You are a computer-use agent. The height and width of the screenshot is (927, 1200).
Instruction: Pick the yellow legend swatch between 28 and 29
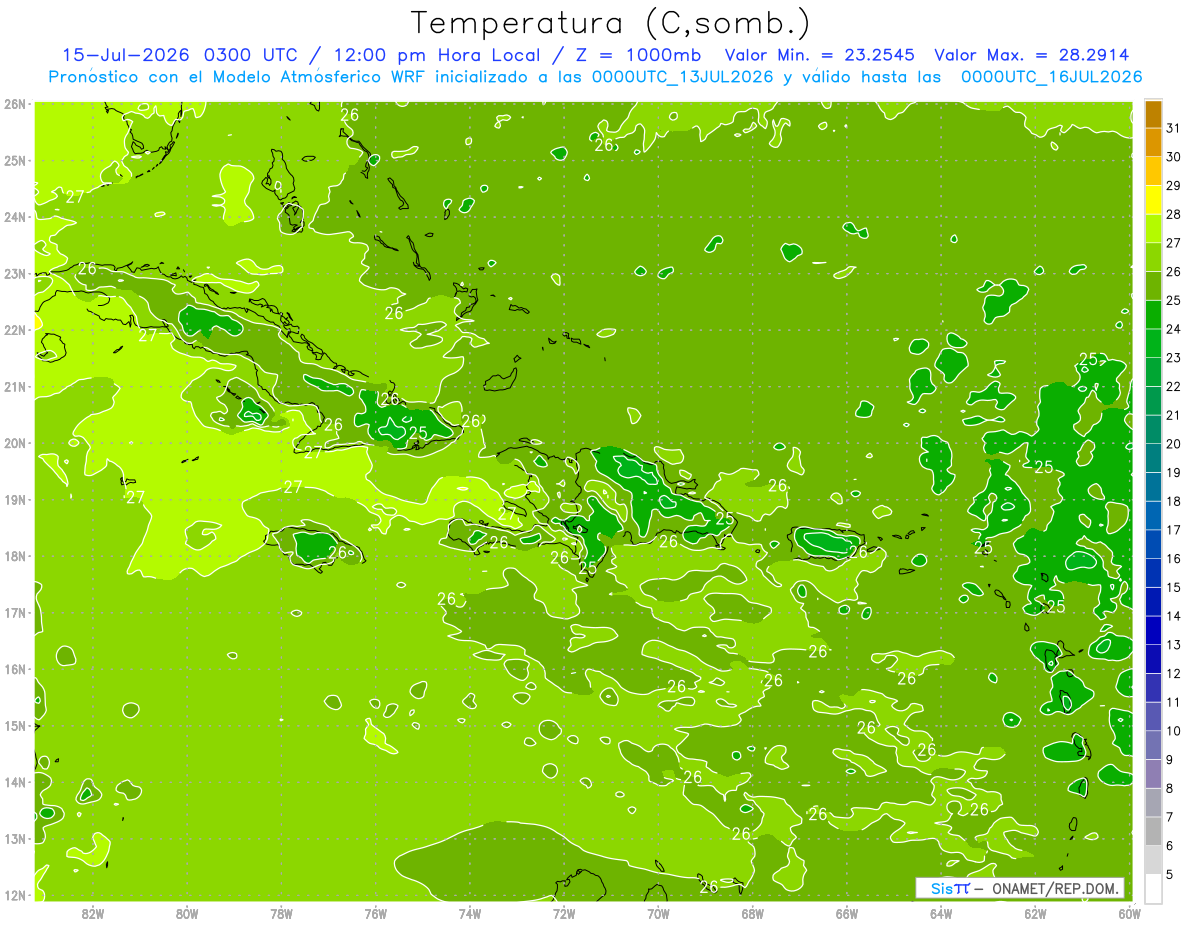tap(1154, 200)
